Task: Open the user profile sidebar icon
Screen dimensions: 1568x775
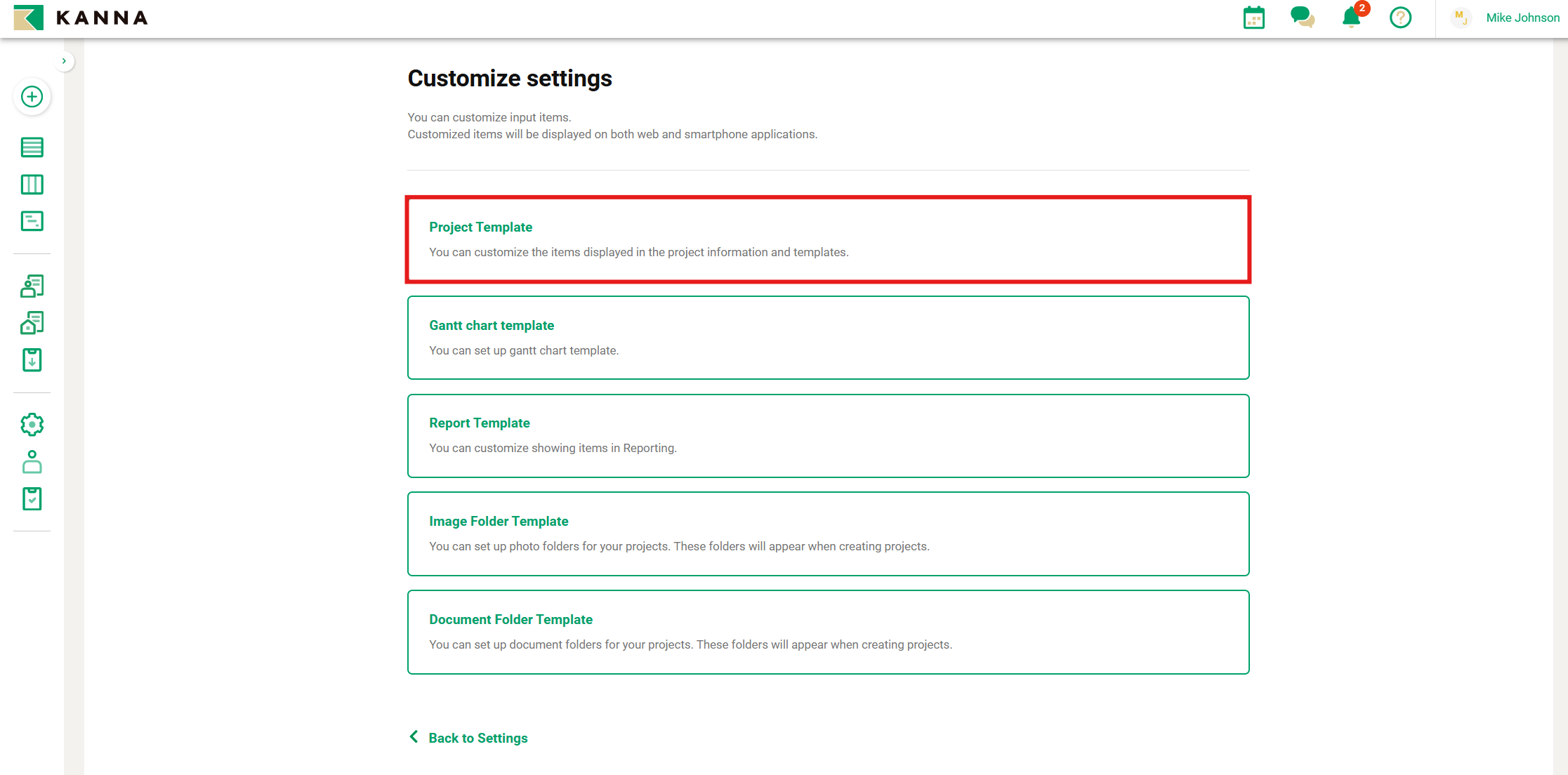Action: [32, 462]
